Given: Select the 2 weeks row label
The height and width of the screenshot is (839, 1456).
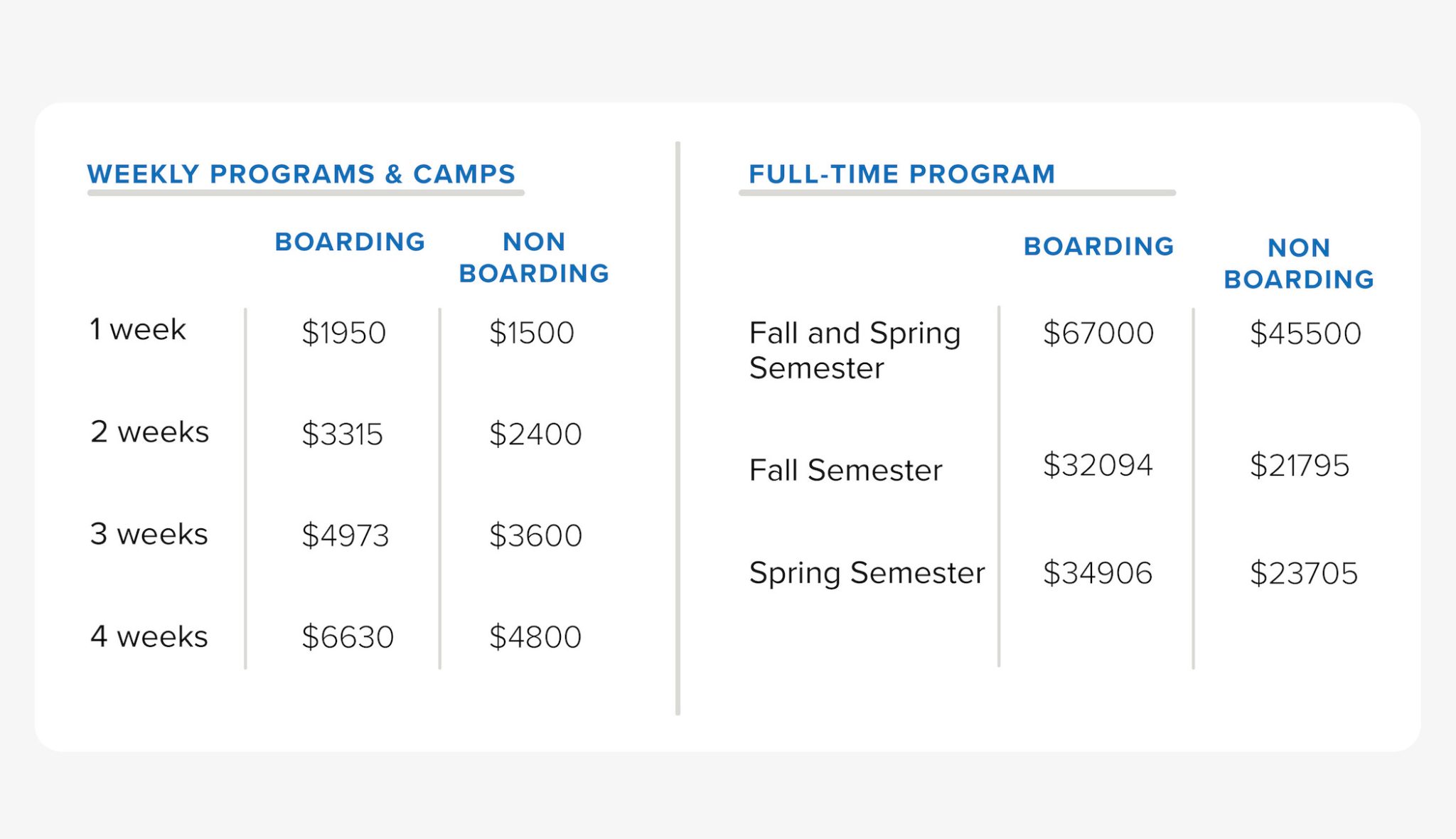Looking at the screenshot, I should click(x=149, y=432).
